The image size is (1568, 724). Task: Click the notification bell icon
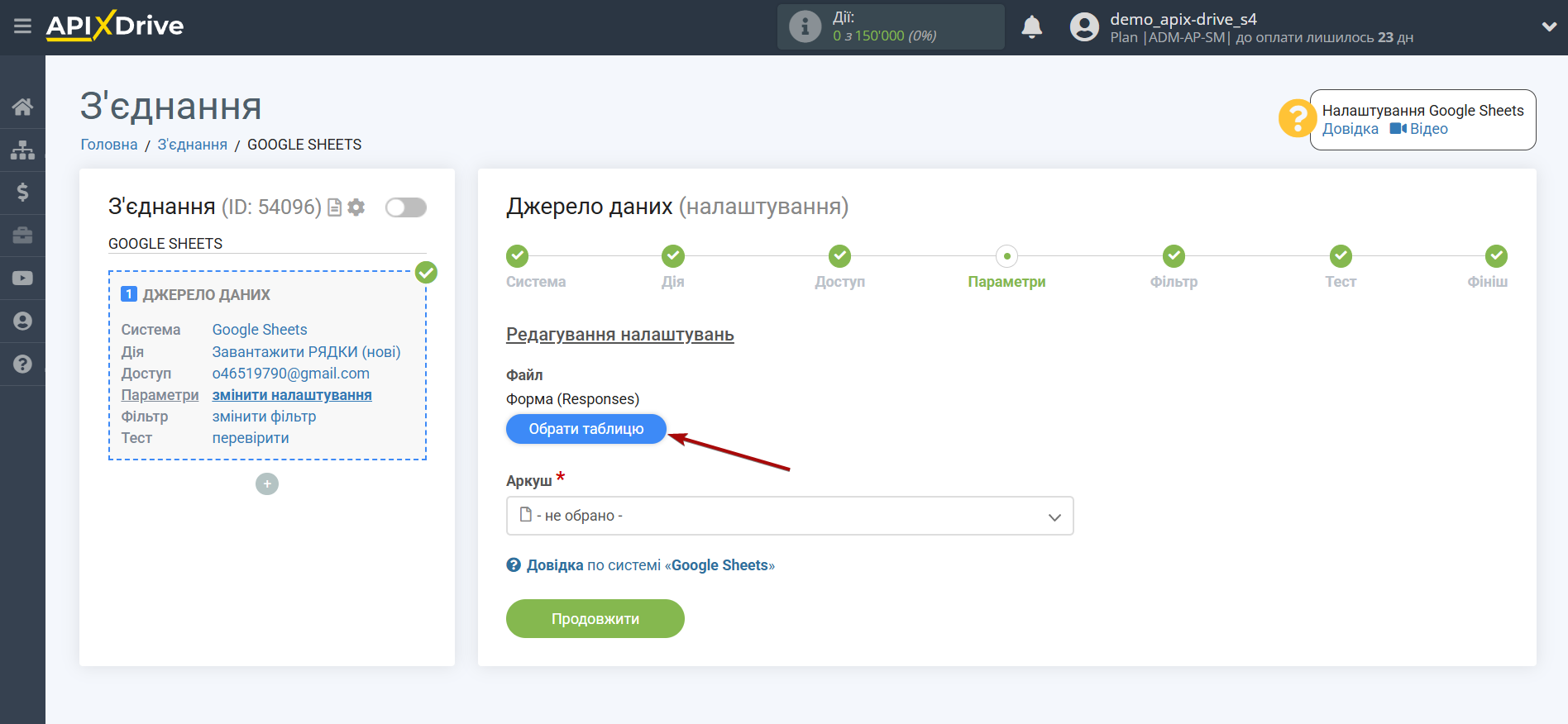tap(1031, 27)
